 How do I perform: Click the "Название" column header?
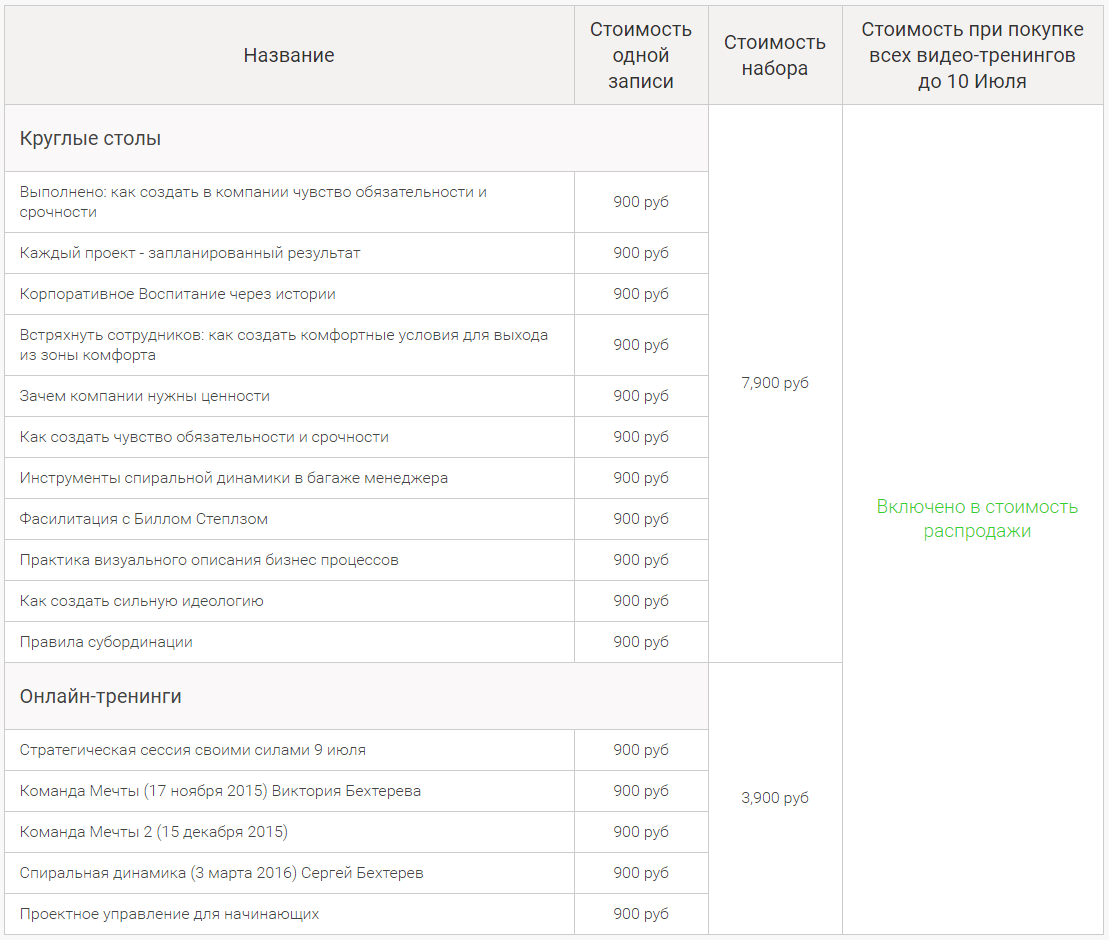289,56
